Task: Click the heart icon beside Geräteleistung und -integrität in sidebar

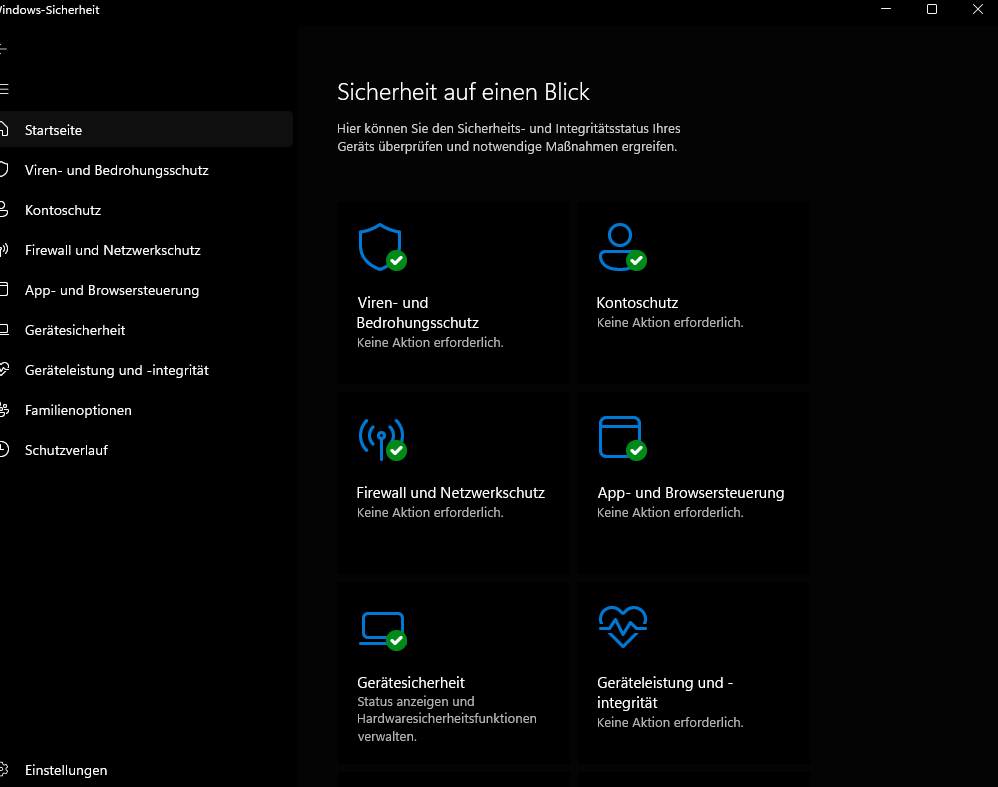Action: click(x=3, y=369)
